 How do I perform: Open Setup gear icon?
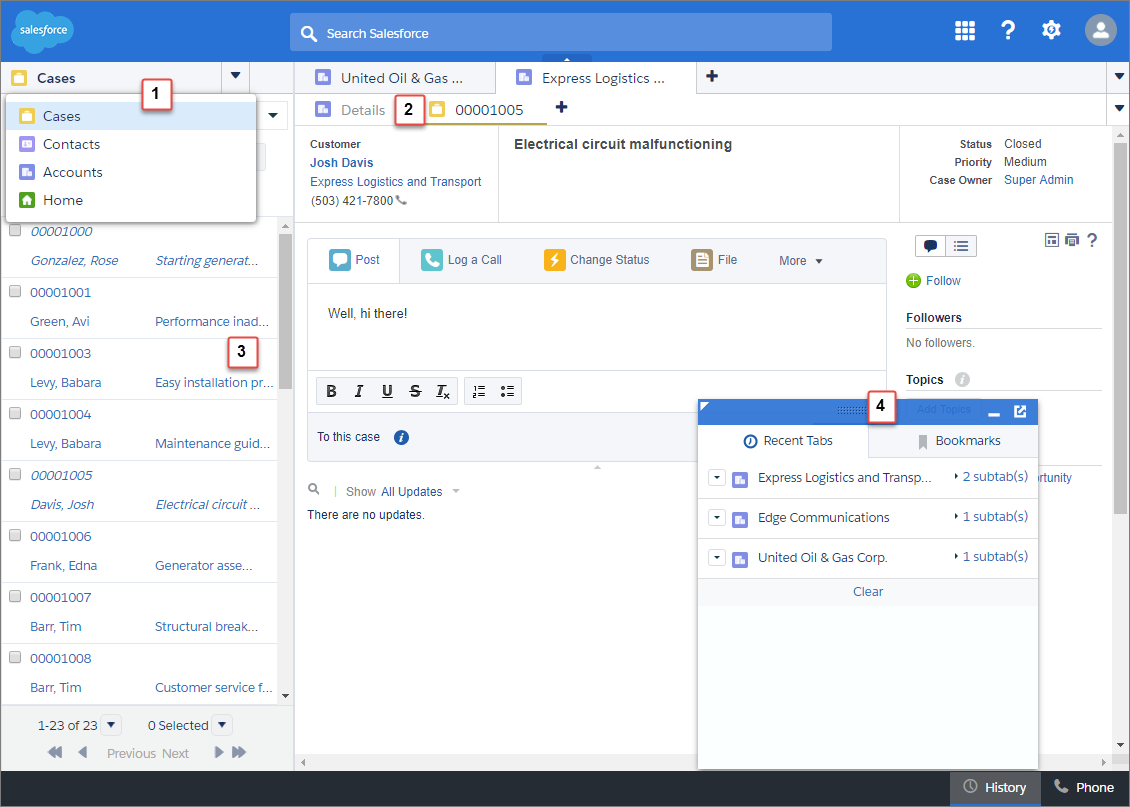coord(1051,30)
